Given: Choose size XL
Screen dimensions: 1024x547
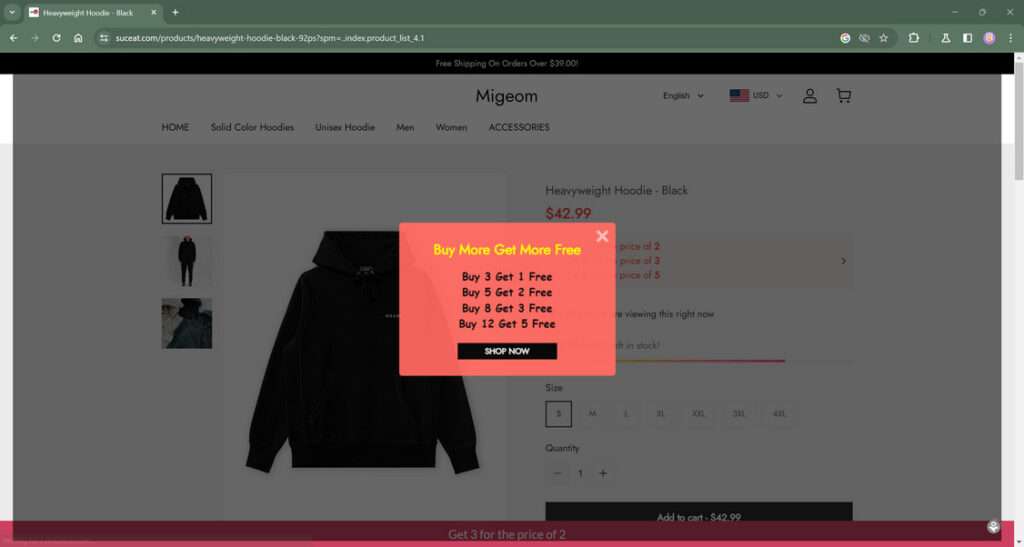Looking at the screenshot, I should pyautogui.click(x=660, y=414).
